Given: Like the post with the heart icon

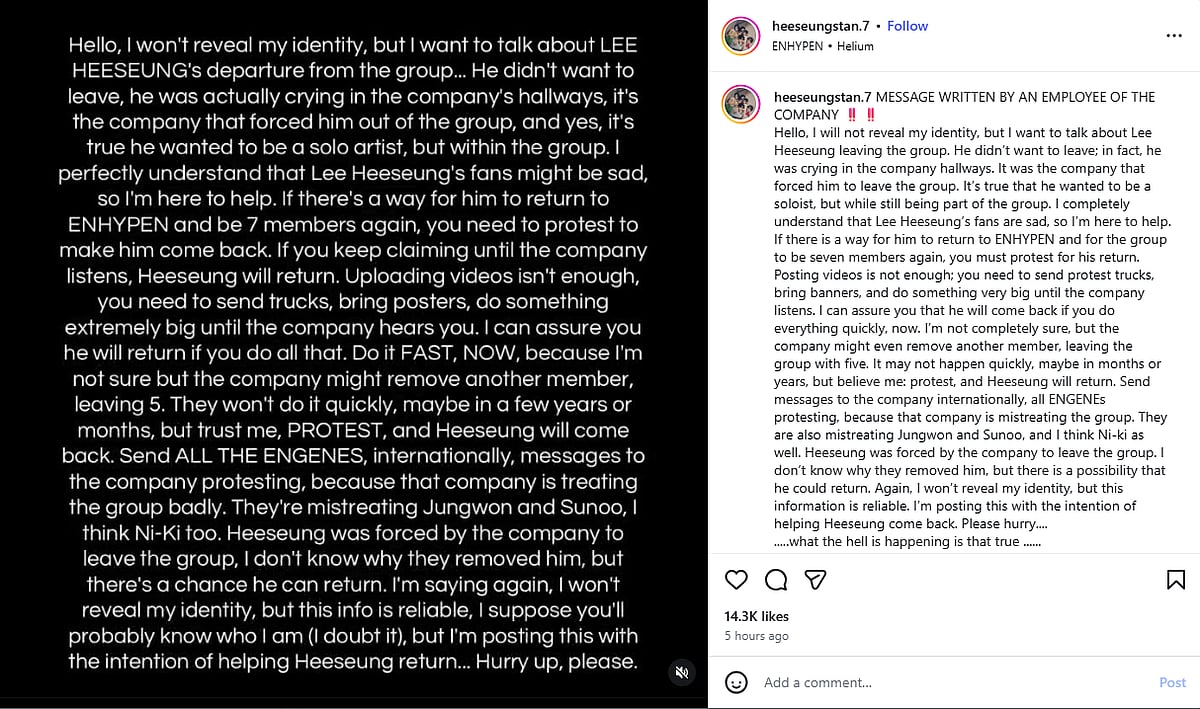Looking at the screenshot, I should point(736,580).
